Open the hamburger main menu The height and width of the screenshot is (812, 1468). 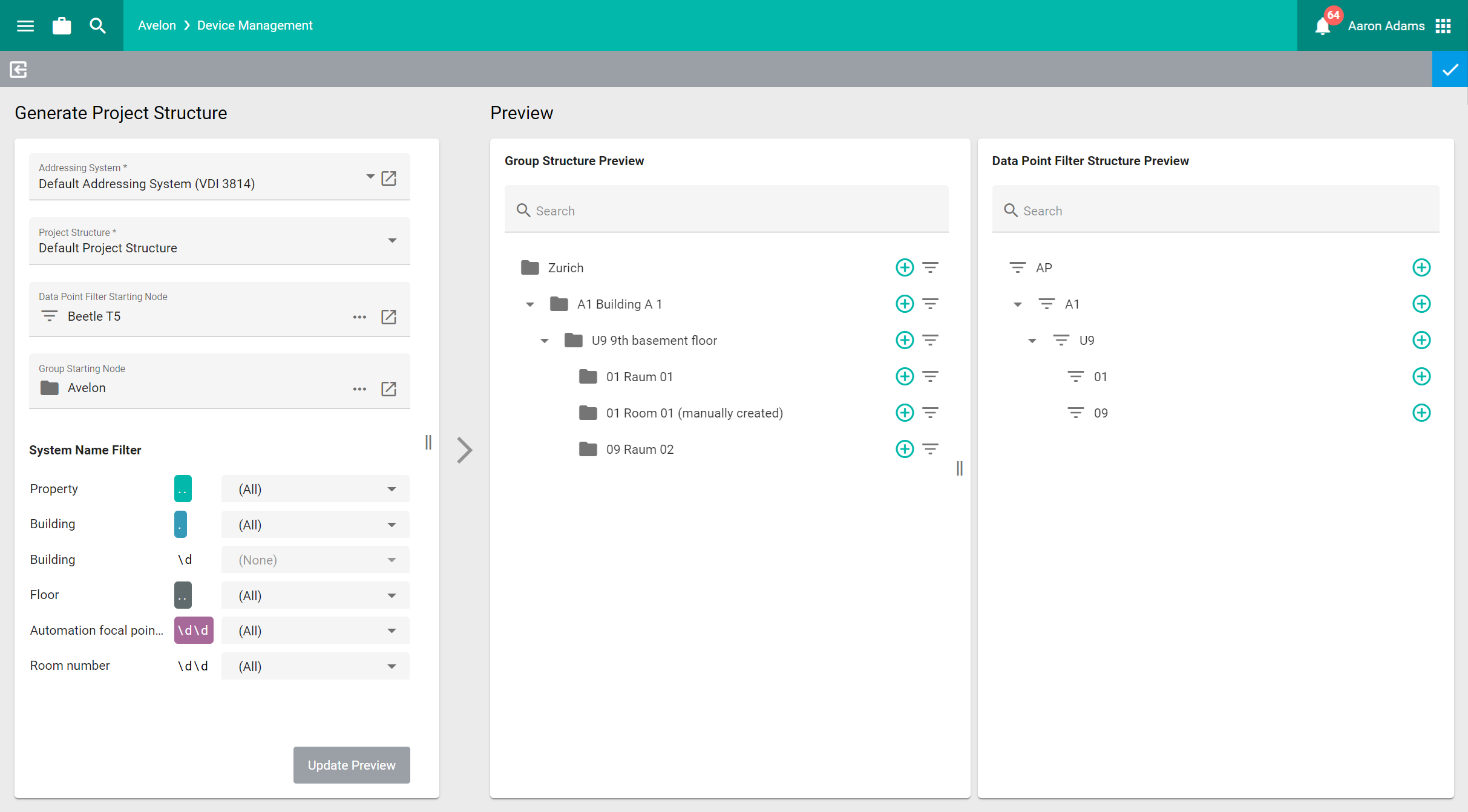click(25, 25)
